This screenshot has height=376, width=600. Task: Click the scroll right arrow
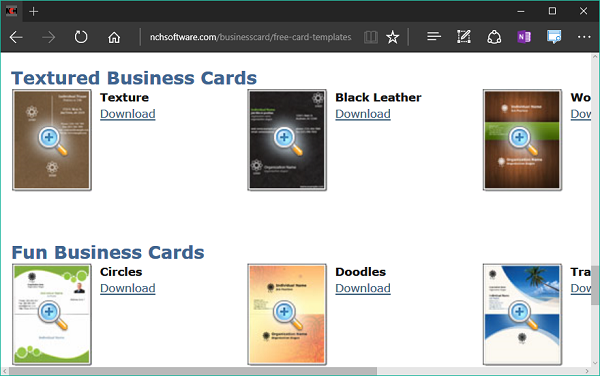coord(587,371)
